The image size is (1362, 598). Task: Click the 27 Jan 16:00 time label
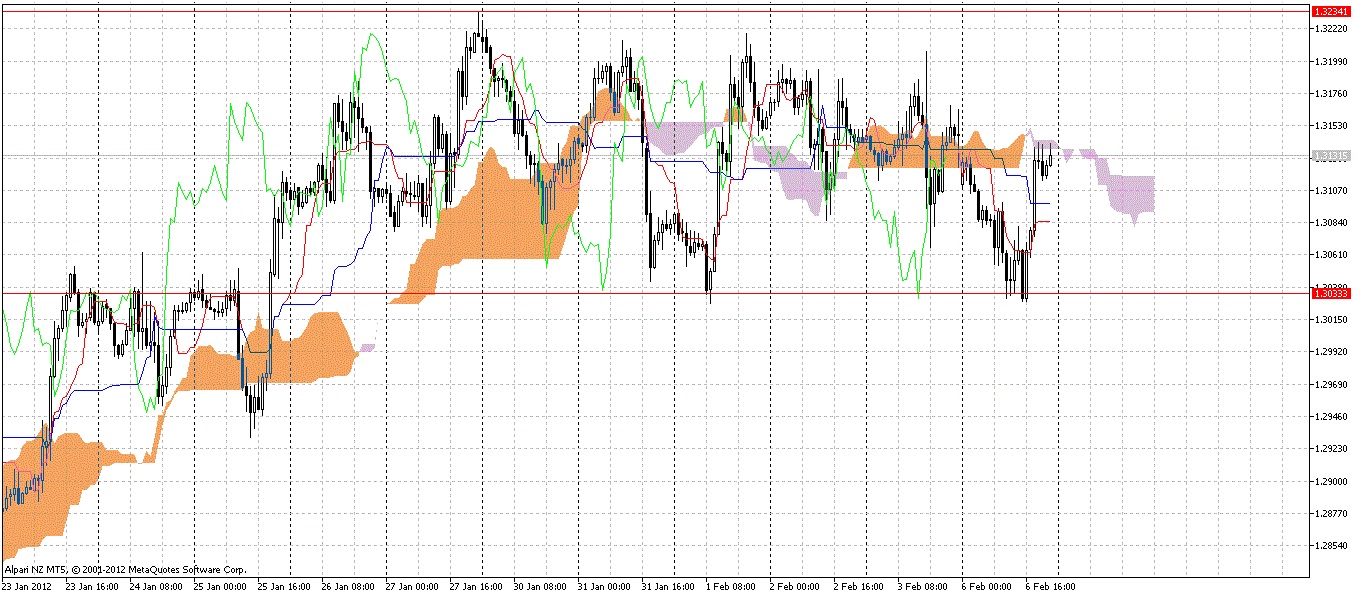click(x=474, y=587)
